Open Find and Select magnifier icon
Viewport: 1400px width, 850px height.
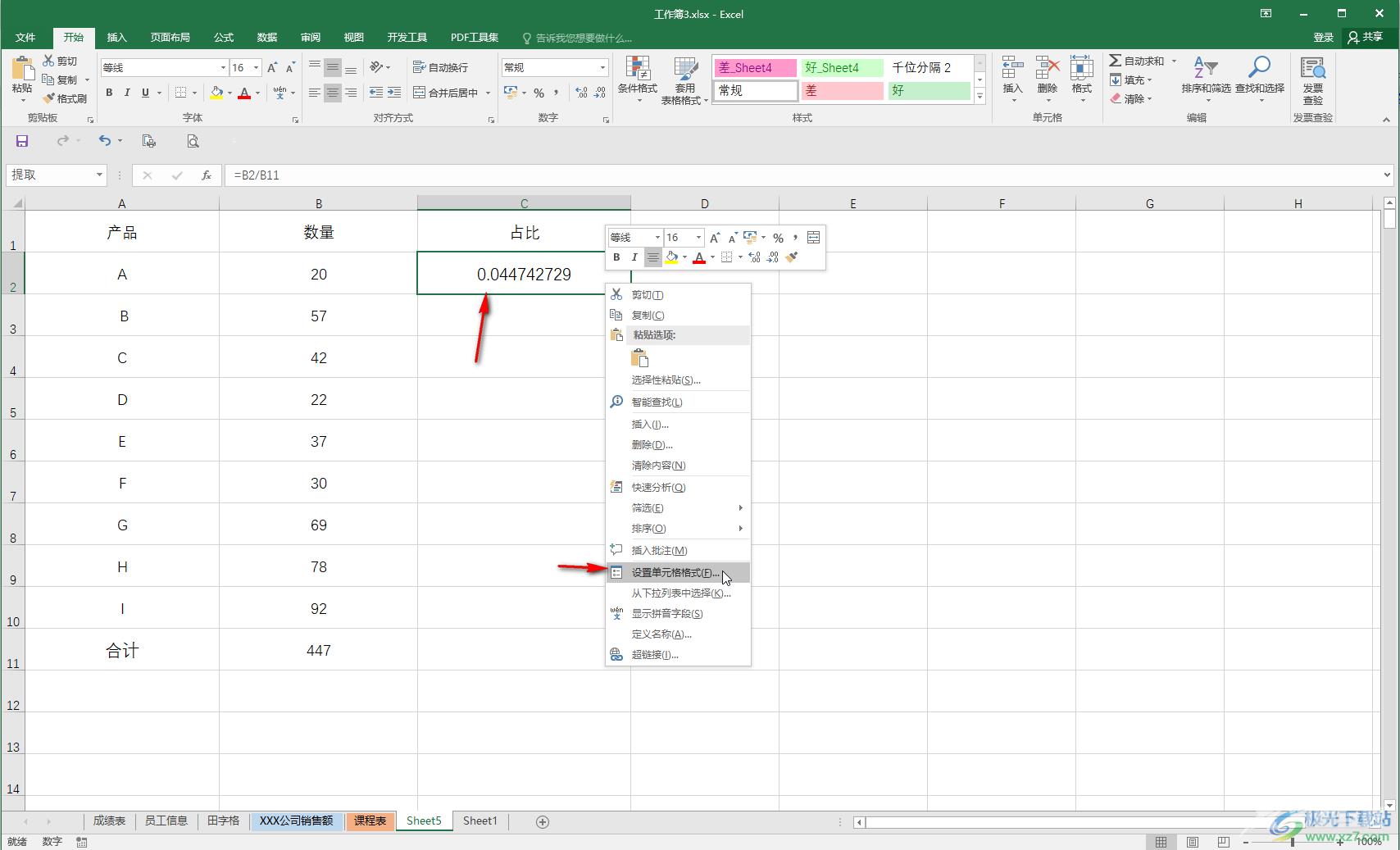[x=1260, y=67]
